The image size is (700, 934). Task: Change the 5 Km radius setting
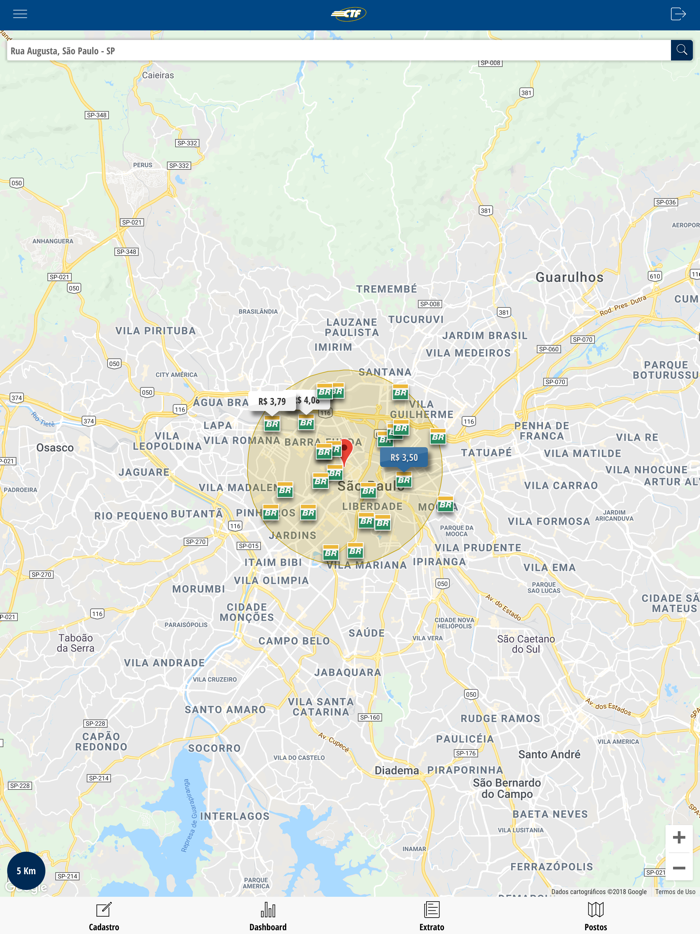[x=26, y=871]
